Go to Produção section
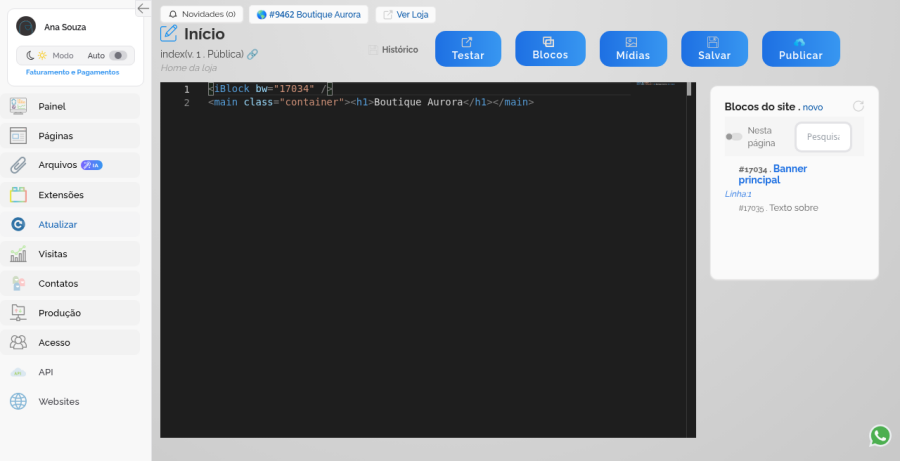 tap(70, 313)
